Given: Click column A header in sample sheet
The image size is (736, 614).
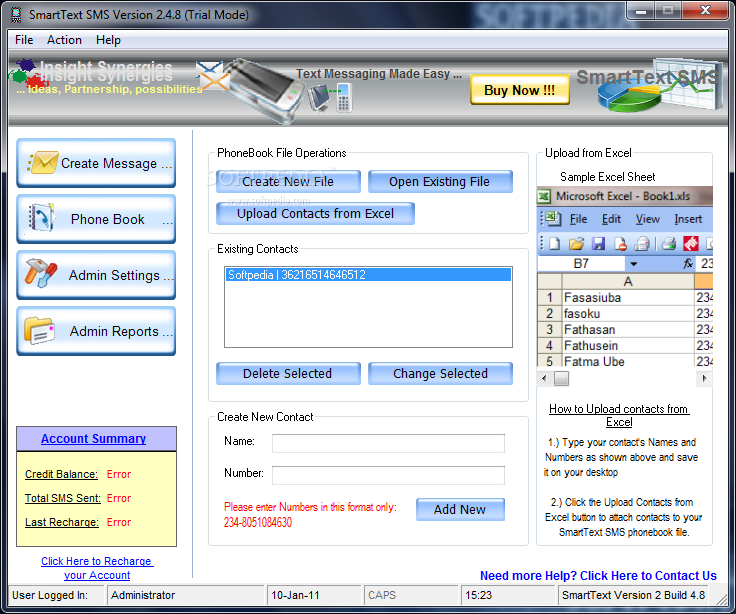Looking at the screenshot, I should coord(628,282).
